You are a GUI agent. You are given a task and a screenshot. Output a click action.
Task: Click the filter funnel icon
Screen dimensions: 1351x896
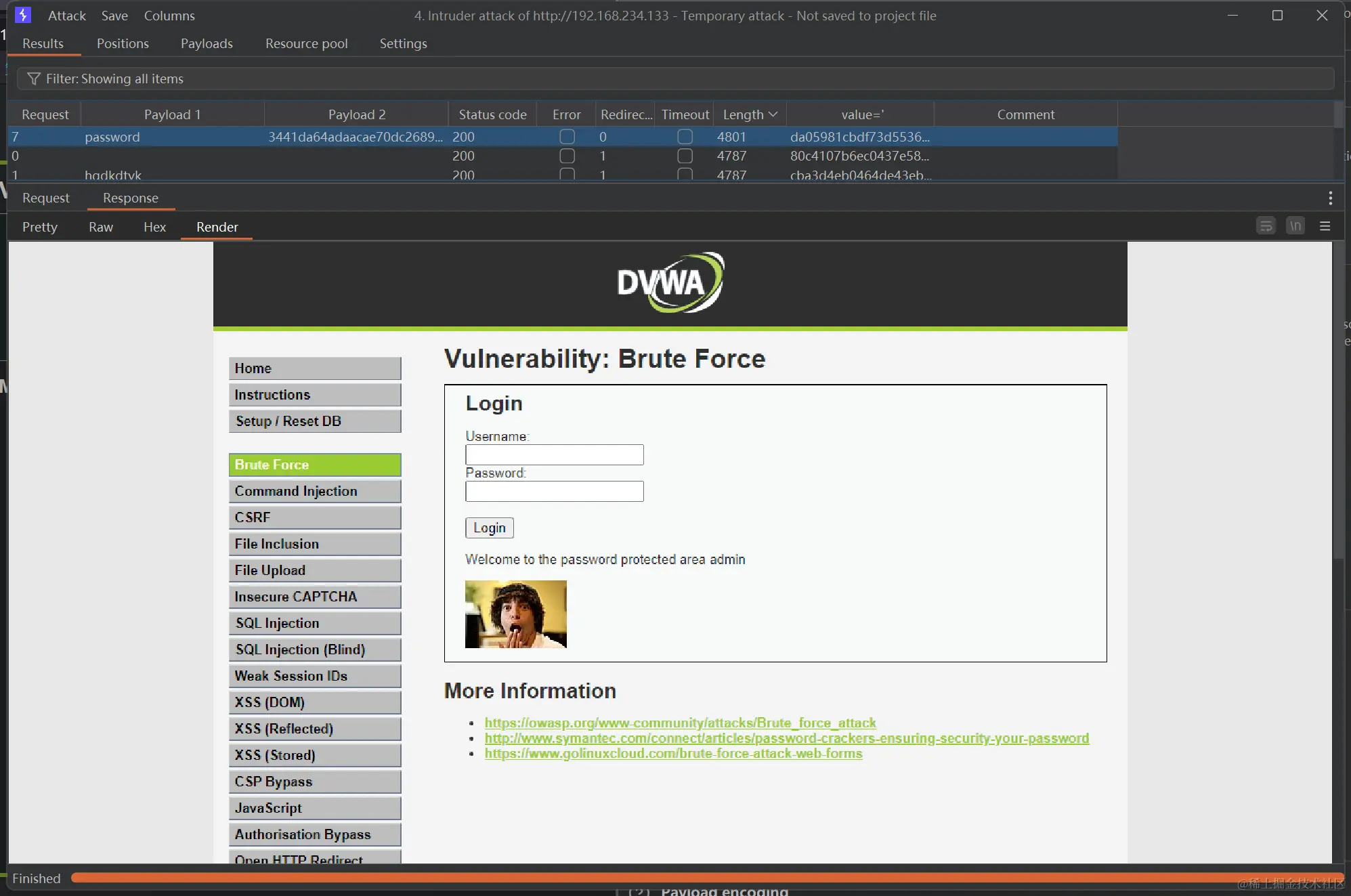click(x=33, y=79)
